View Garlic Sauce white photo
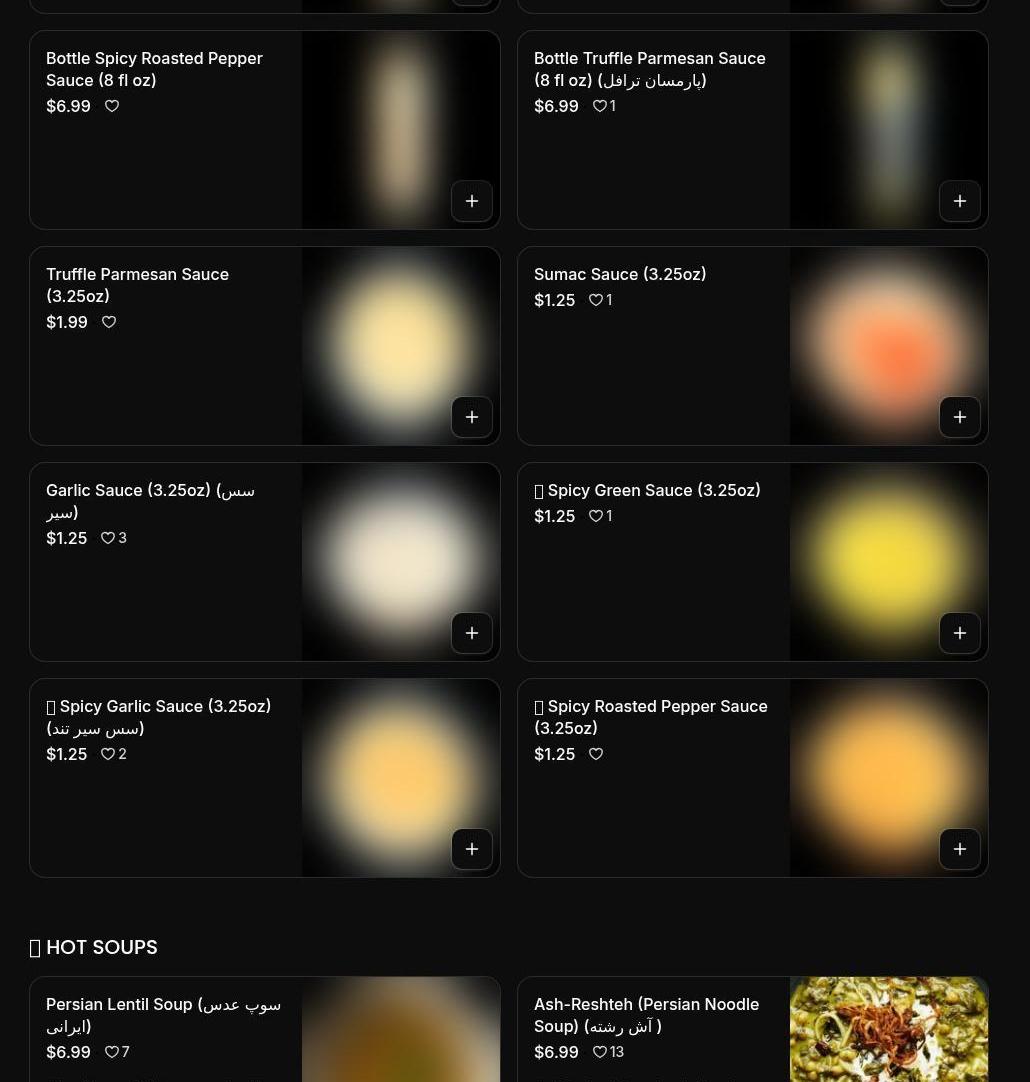 point(401,562)
